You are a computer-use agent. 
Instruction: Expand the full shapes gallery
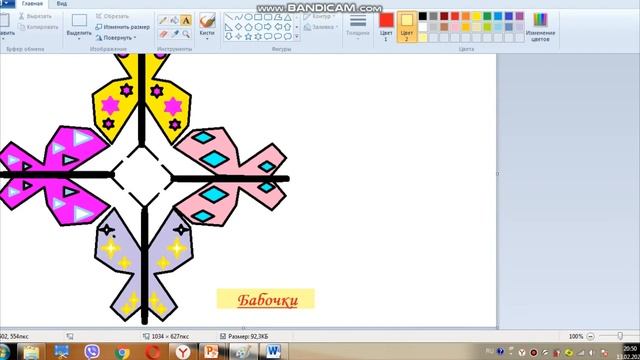pos(297,37)
